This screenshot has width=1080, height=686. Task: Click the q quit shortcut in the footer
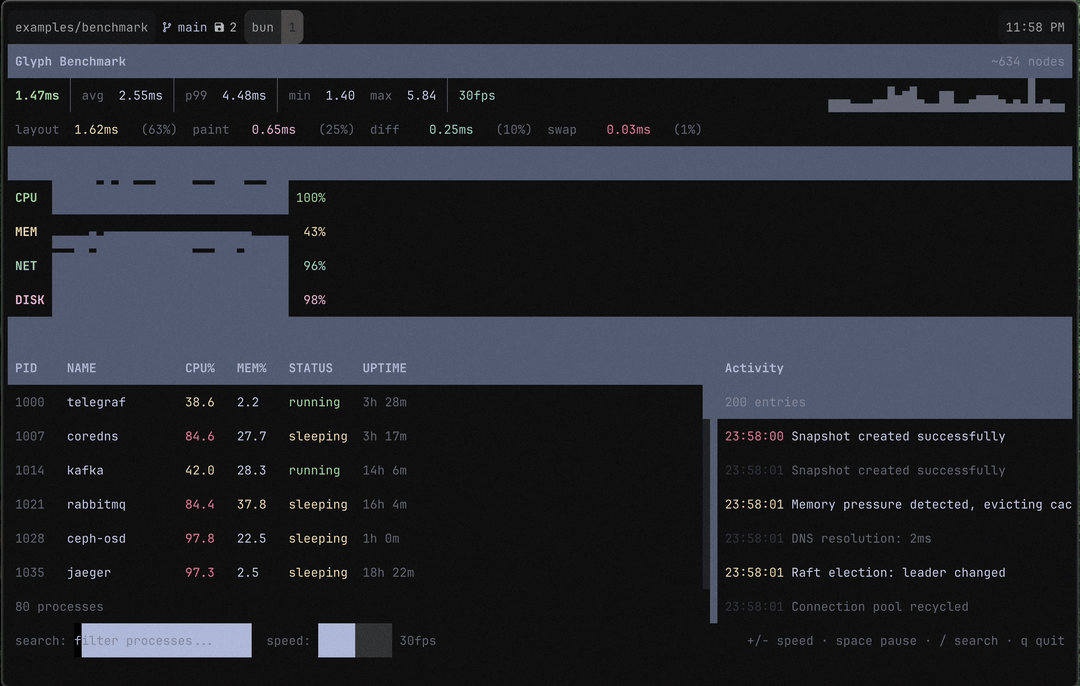[1040, 640]
